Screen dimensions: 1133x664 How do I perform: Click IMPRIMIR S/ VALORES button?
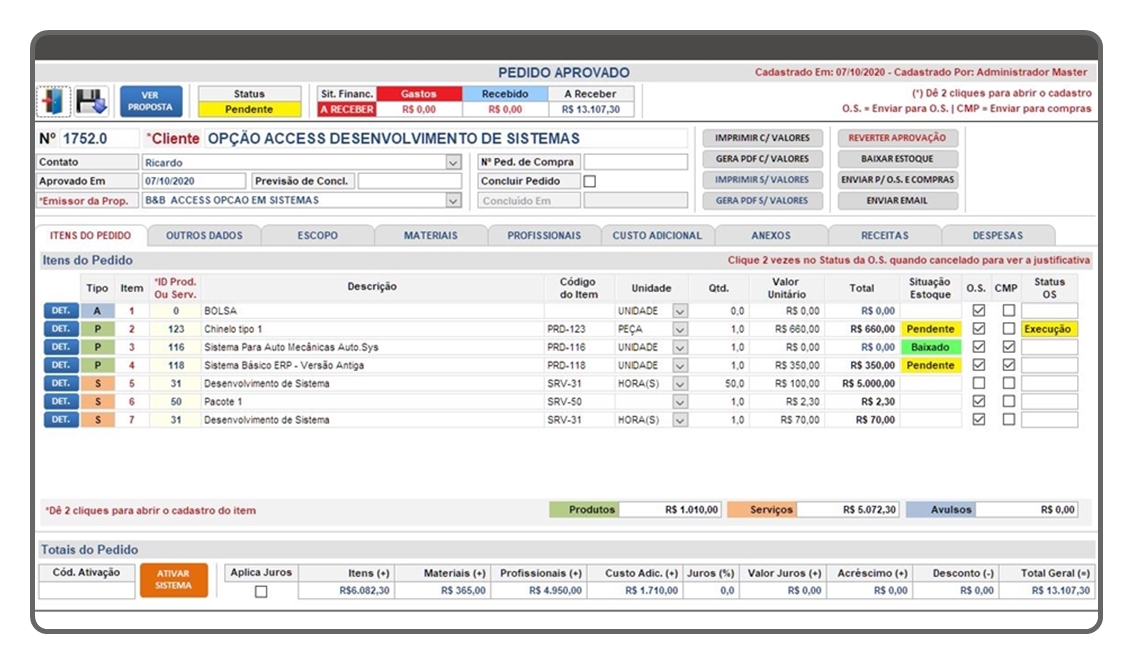[762, 180]
